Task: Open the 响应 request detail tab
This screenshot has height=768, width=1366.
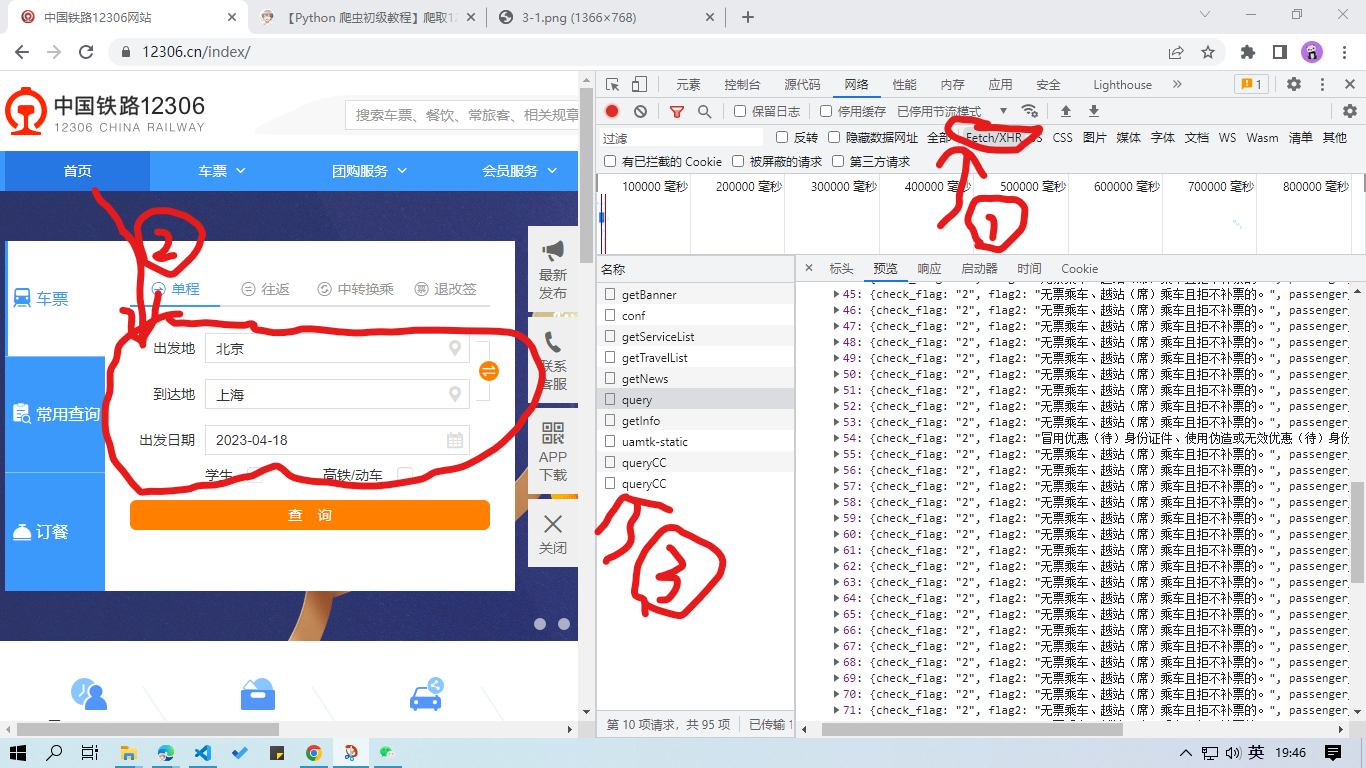Action: tap(929, 268)
